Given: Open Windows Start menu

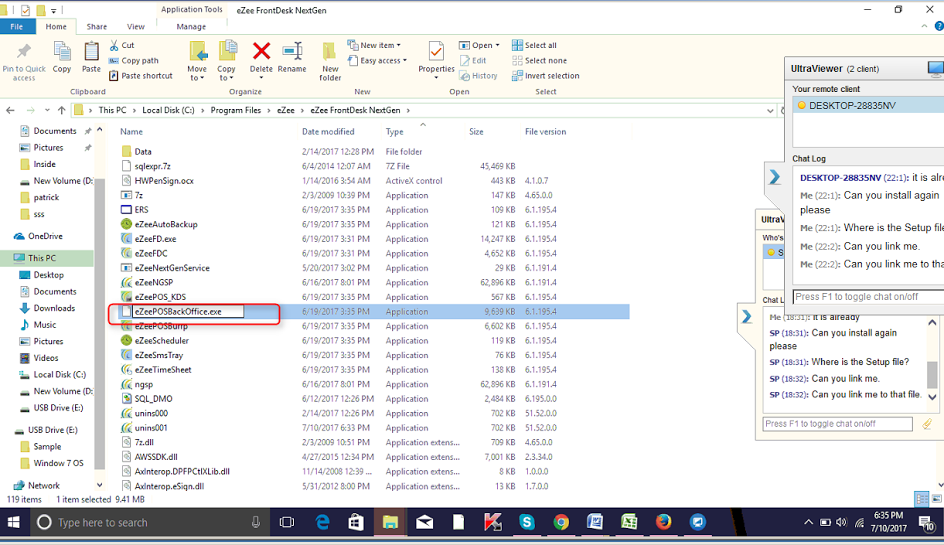Looking at the screenshot, I should point(13,522).
